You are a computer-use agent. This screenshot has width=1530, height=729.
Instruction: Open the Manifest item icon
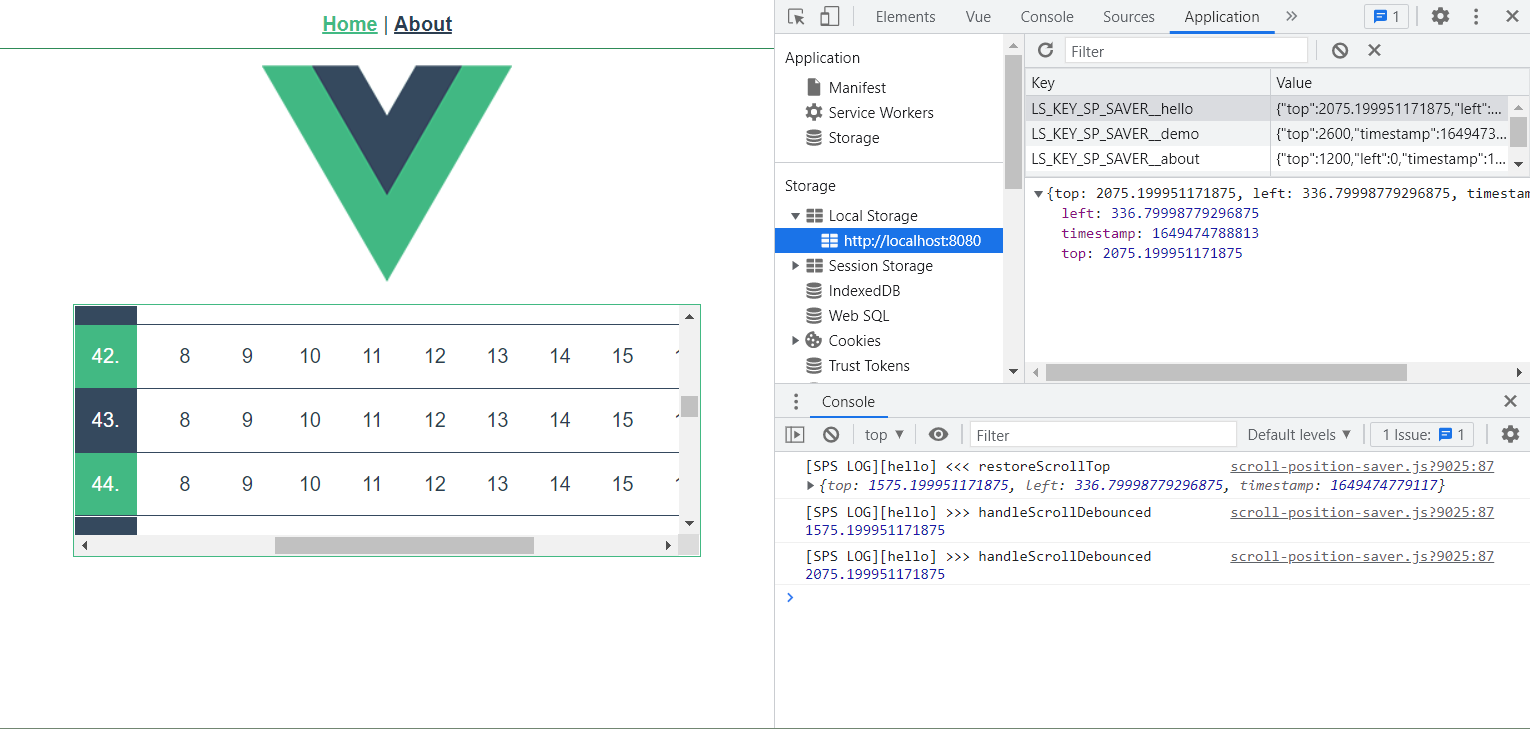click(814, 87)
